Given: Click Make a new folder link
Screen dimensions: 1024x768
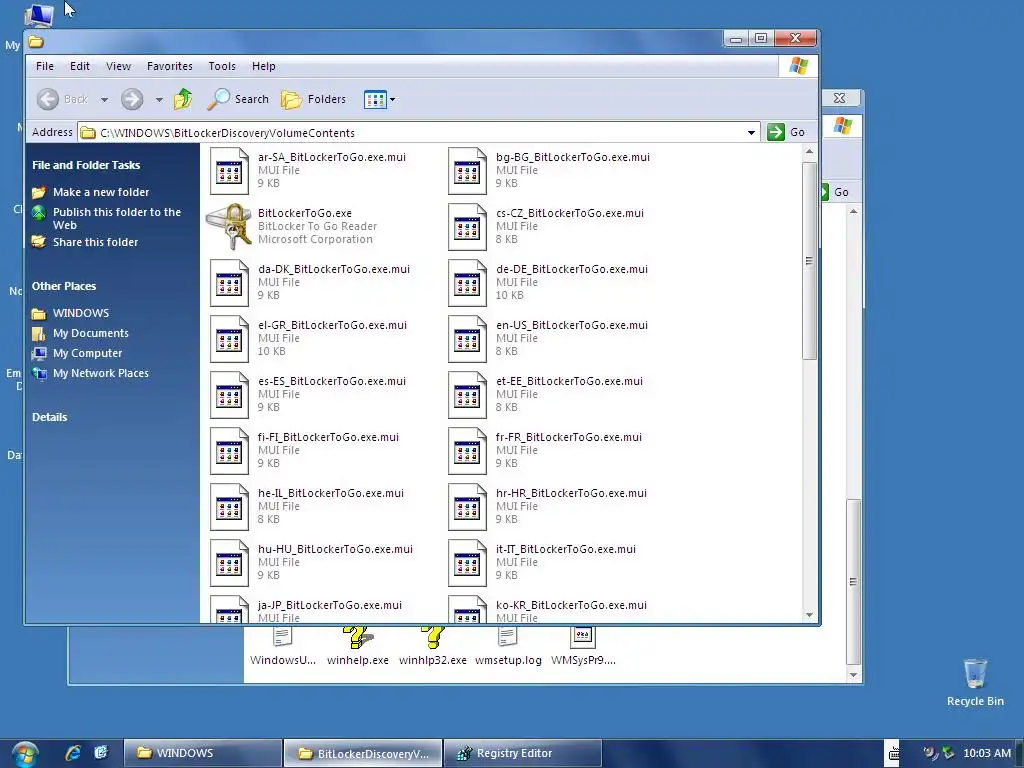Looking at the screenshot, I should click(101, 192).
